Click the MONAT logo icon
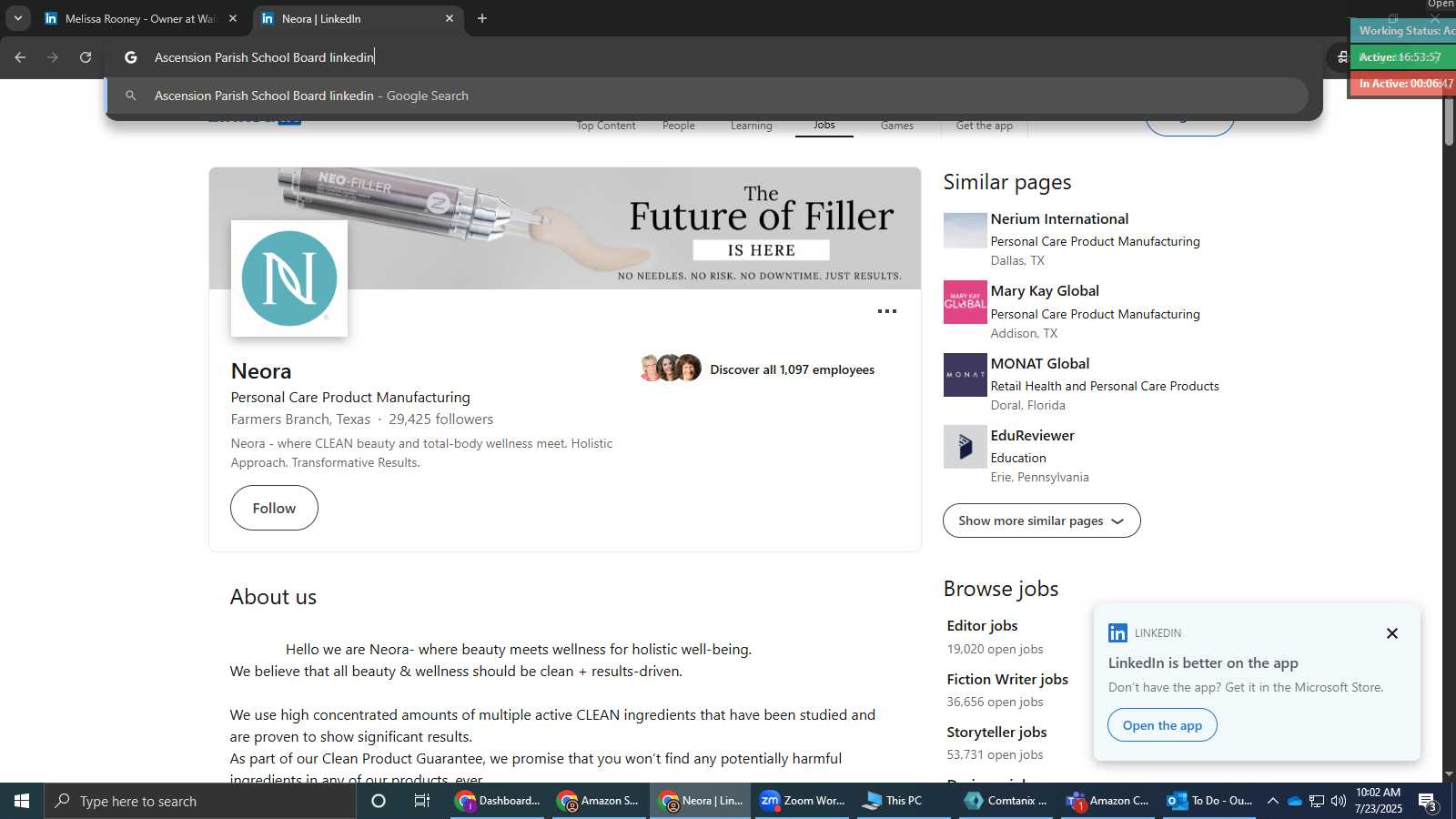The height and width of the screenshot is (819, 1456). coord(966,375)
